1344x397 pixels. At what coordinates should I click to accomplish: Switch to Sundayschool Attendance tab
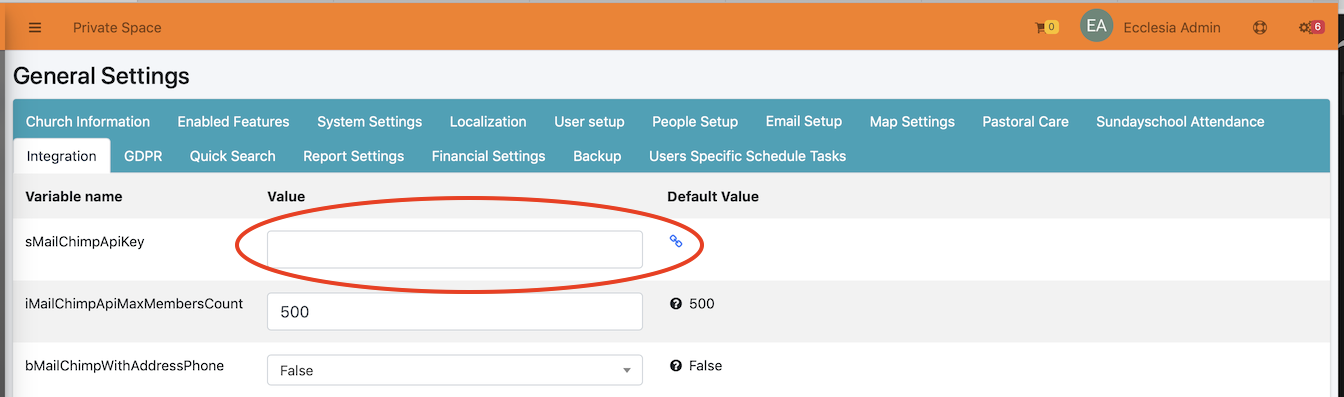pos(1180,121)
